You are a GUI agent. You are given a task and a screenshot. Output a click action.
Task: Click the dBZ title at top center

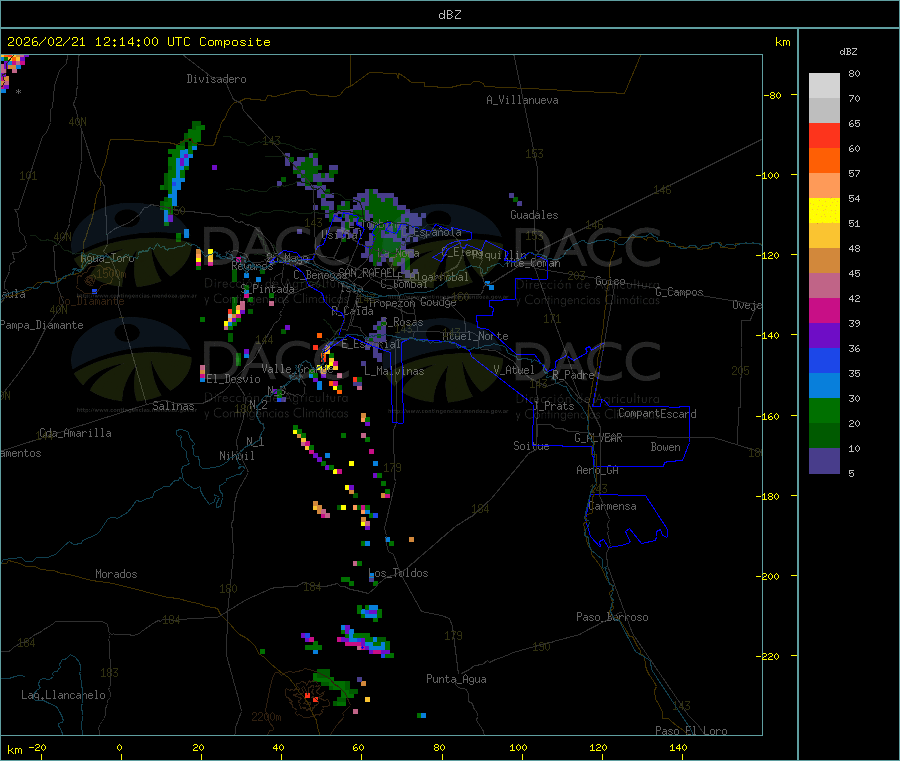point(449,15)
